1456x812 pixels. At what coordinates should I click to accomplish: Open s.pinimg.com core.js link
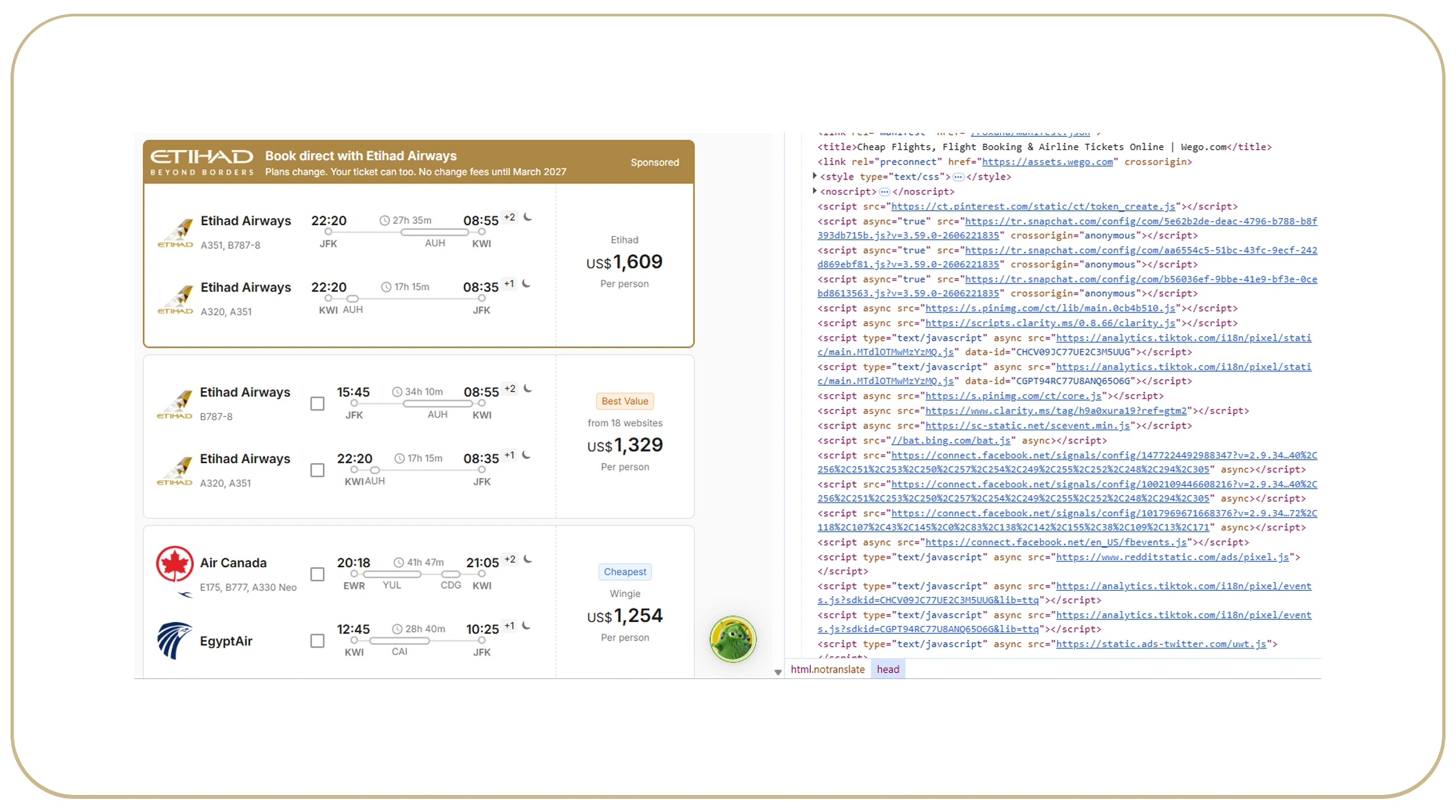coord(1013,396)
